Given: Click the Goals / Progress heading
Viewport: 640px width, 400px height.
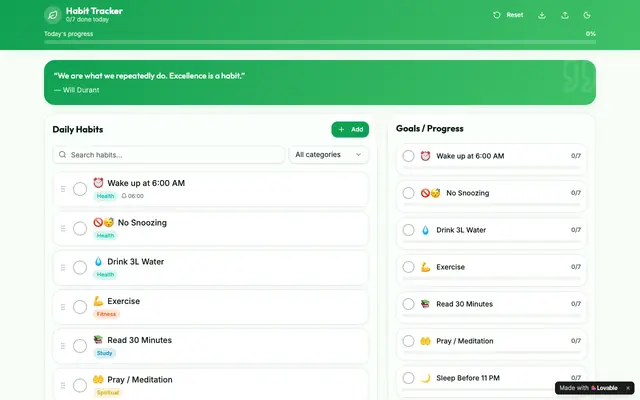Looking at the screenshot, I should click(x=429, y=129).
